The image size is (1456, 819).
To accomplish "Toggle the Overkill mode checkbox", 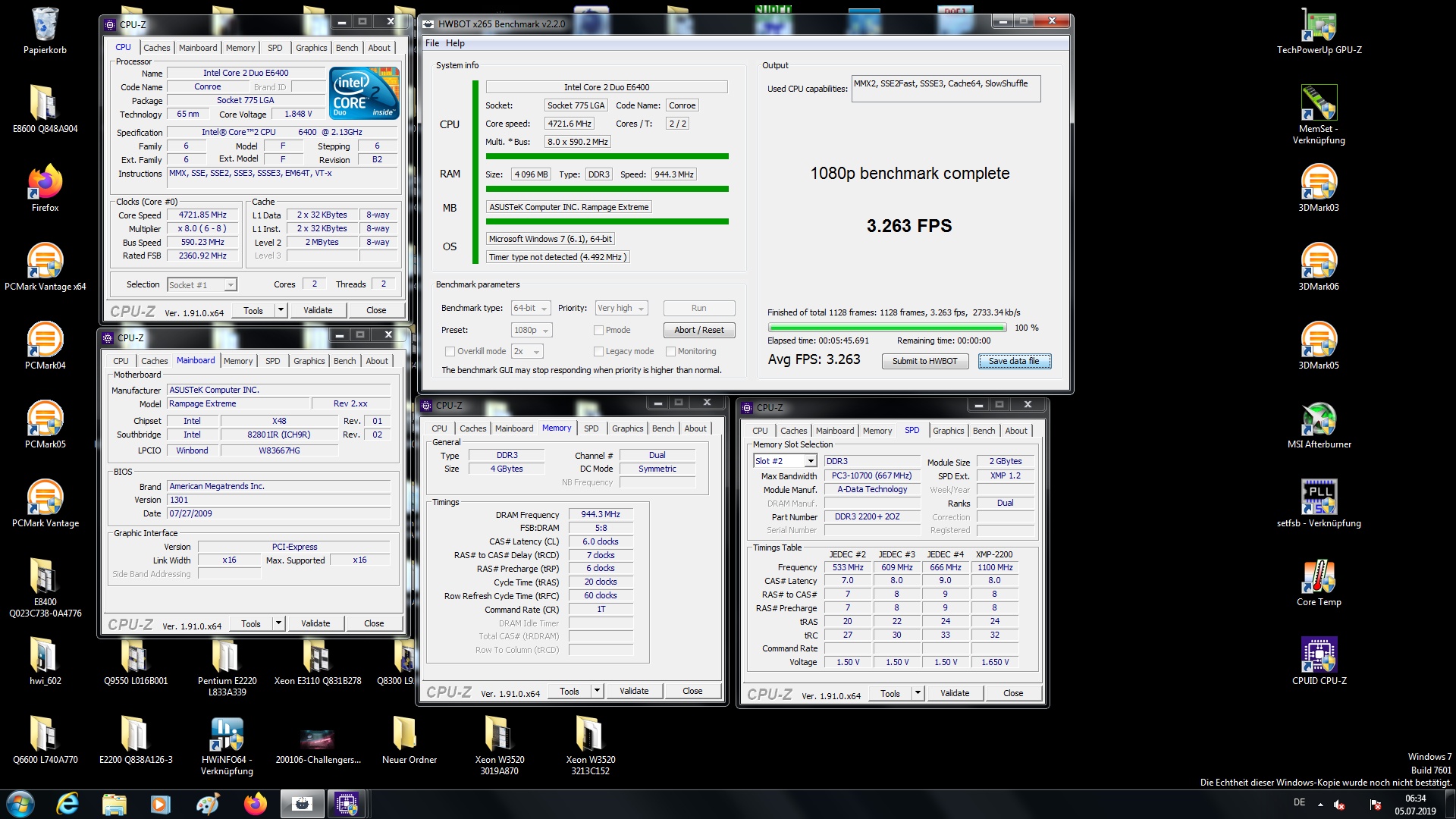I will (450, 352).
